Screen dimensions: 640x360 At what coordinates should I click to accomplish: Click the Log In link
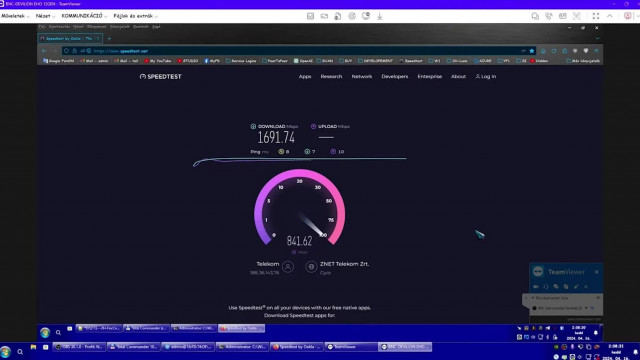point(486,76)
